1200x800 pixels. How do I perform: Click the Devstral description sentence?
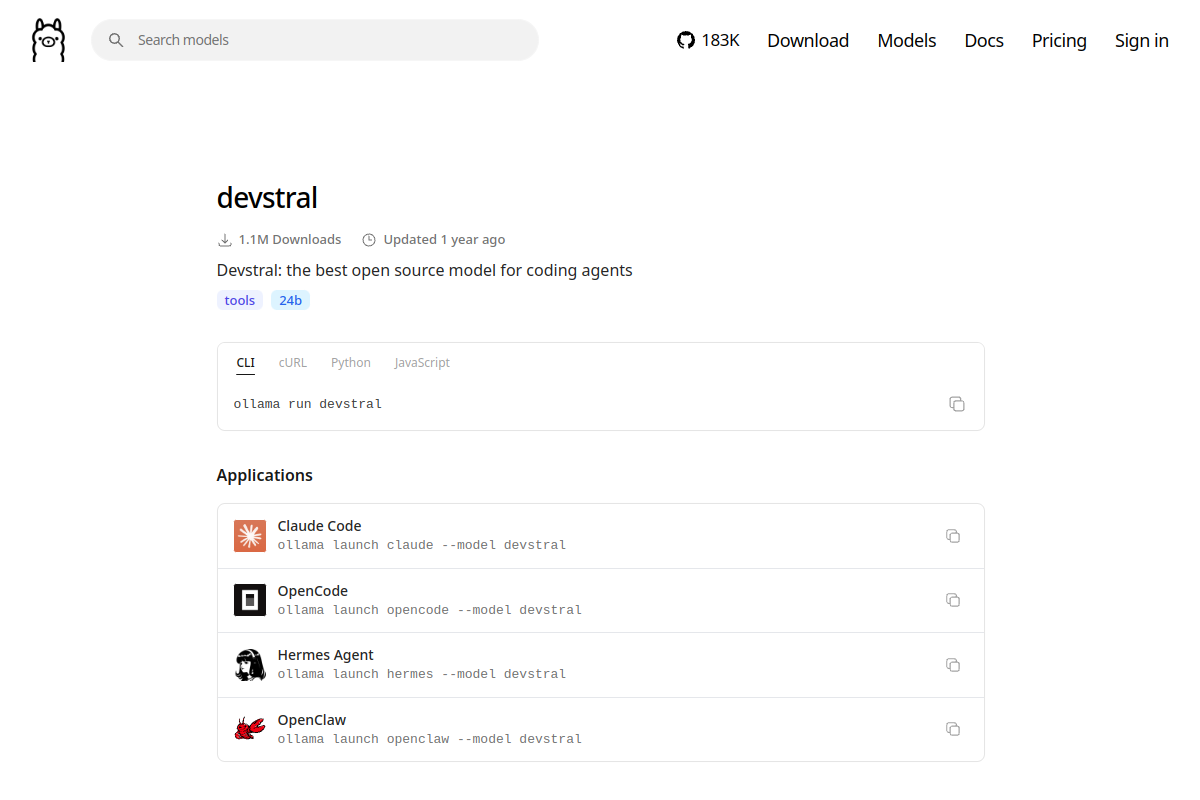[x=425, y=270]
